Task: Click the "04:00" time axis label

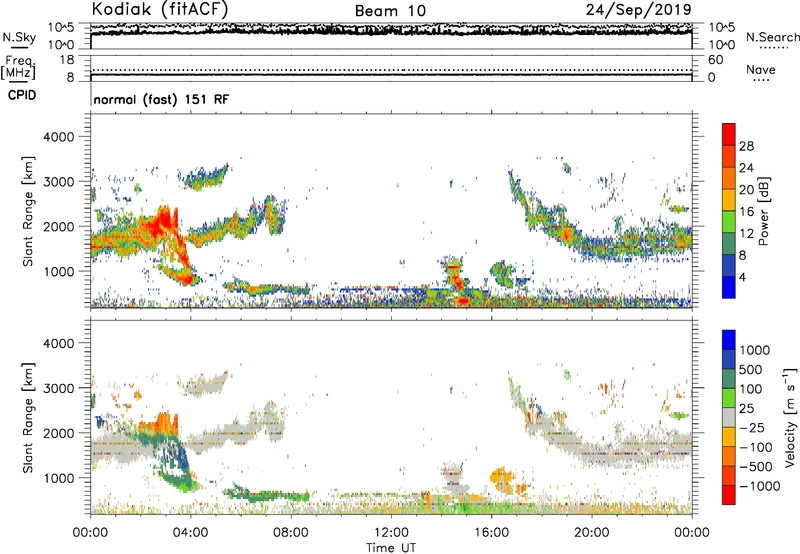Action: pos(190,533)
